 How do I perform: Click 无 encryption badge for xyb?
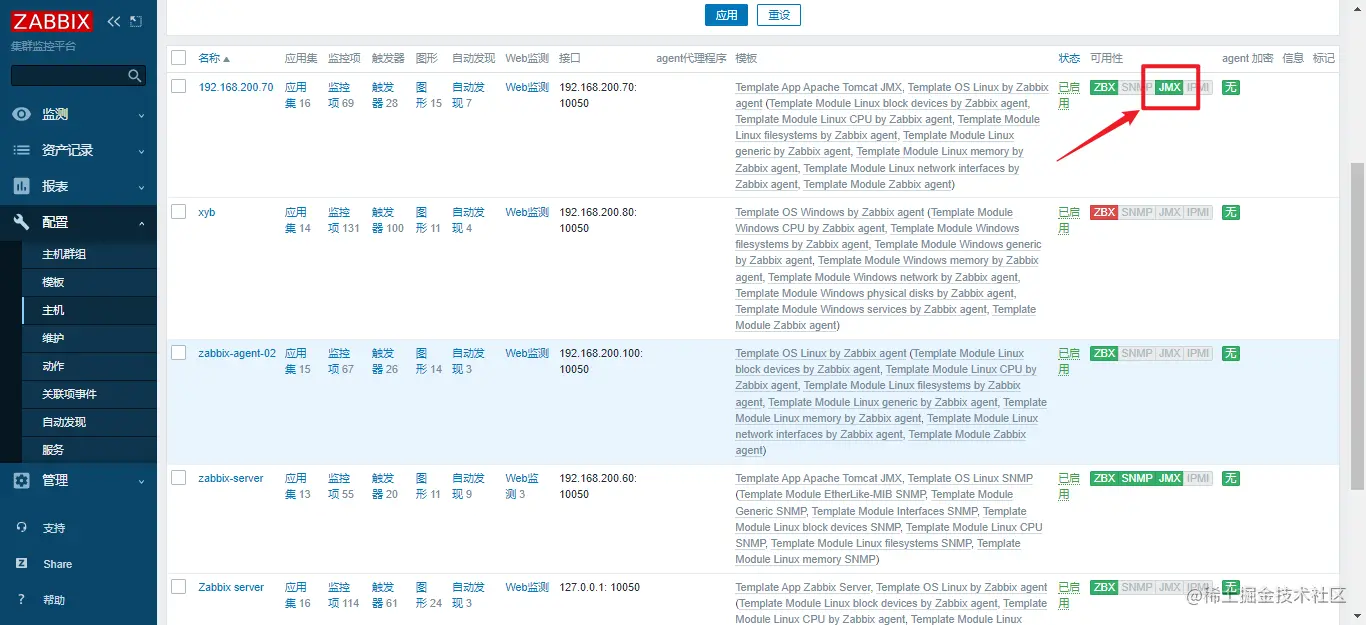pyautogui.click(x=1231, y=213)
